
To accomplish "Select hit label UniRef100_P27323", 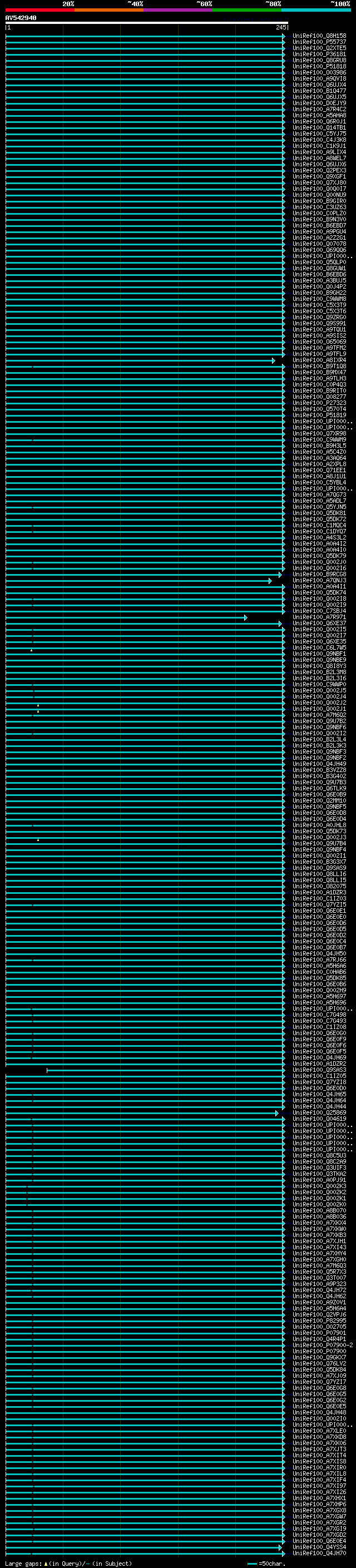I will [319, 403].
